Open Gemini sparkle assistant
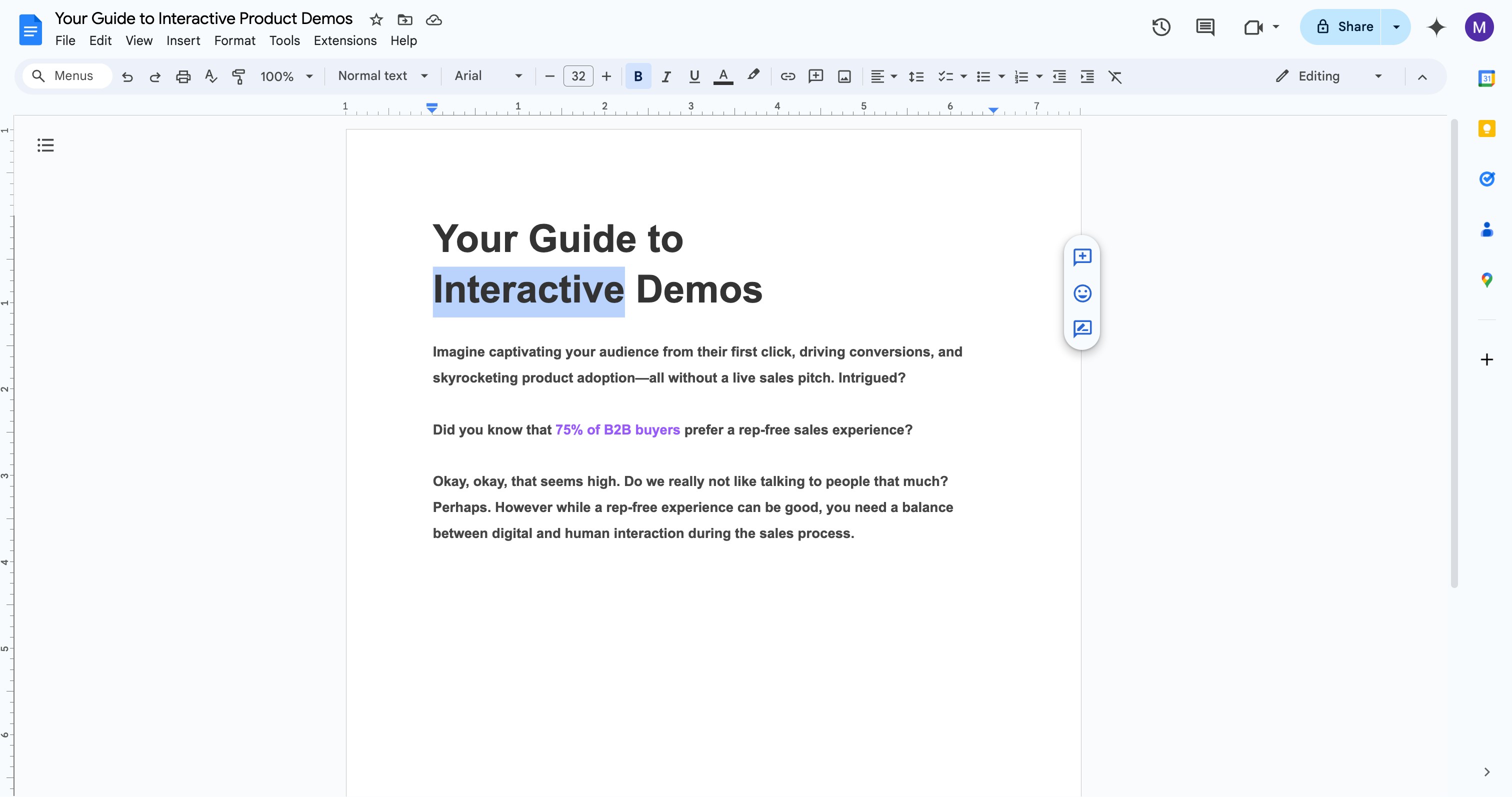 1436,27
